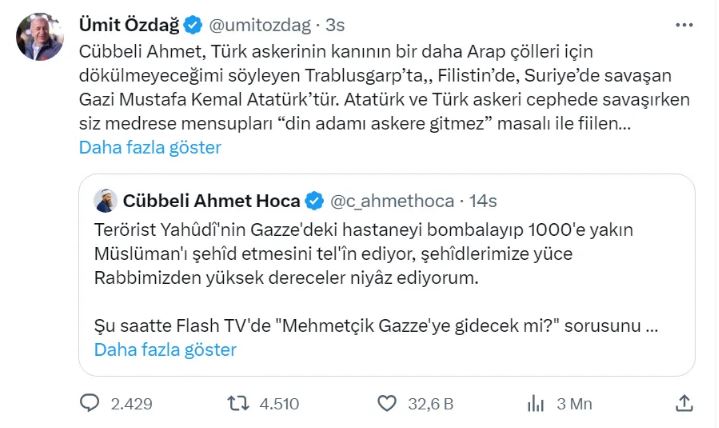Open Ümit Özdağ's profile picture
This screenshot has width=719, height=428.
pyautogui.click(x=41, y=37)
